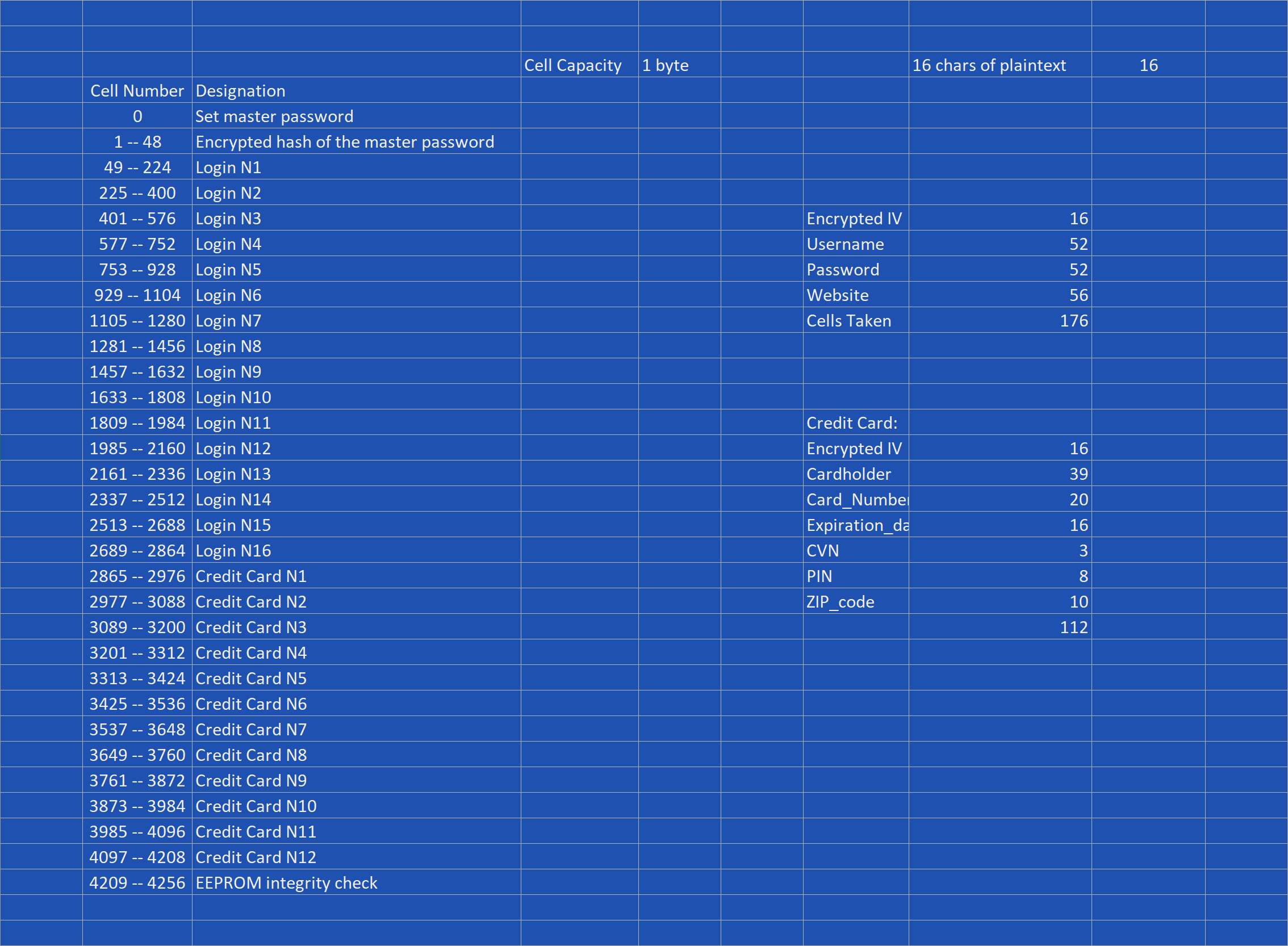Image resolution: width=1288 pixels, height=946 pixels.
Task: Select the 'Login N14' cell
Action: click(x=356, y=499)
